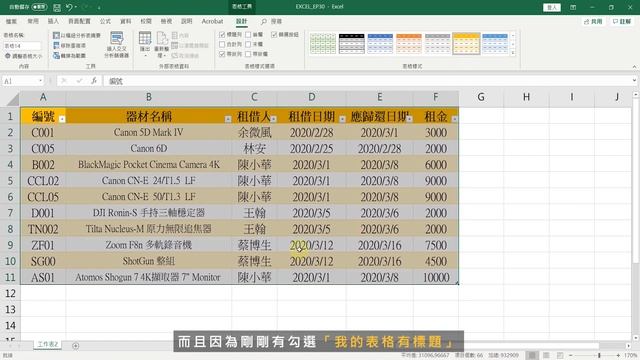This screenshot has height=360, width=640.
Task: Open the 租借日期 column filter dropdown
Action: pos(342,119)
